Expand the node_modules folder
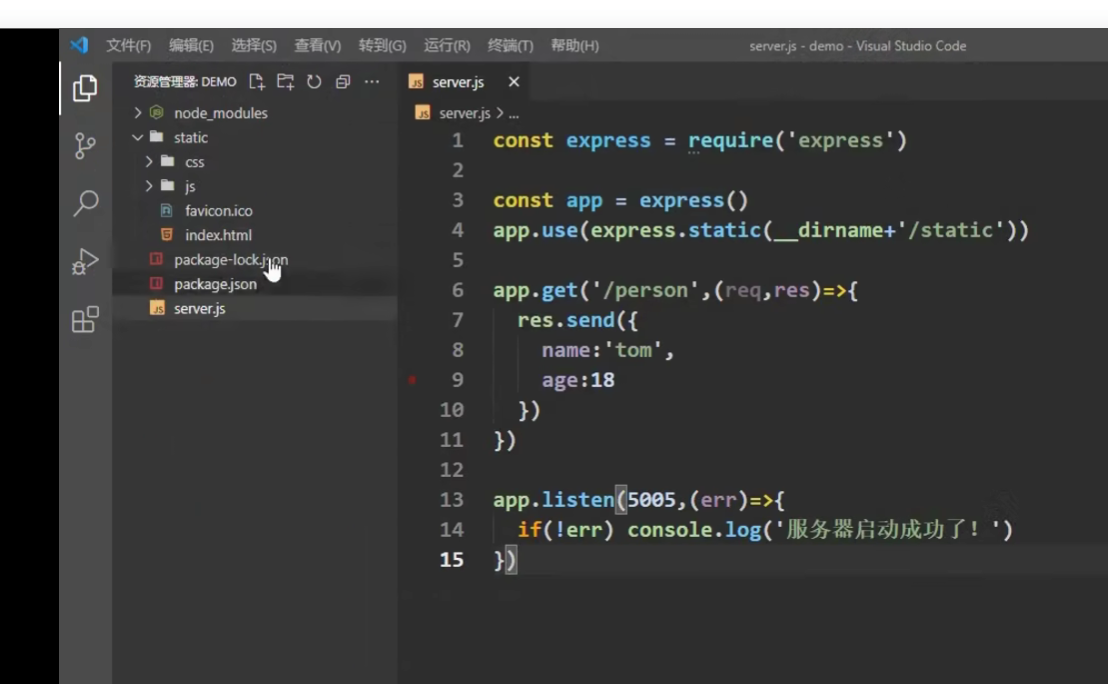Screen dimensions: 1108x684 [x=138, y=113]
